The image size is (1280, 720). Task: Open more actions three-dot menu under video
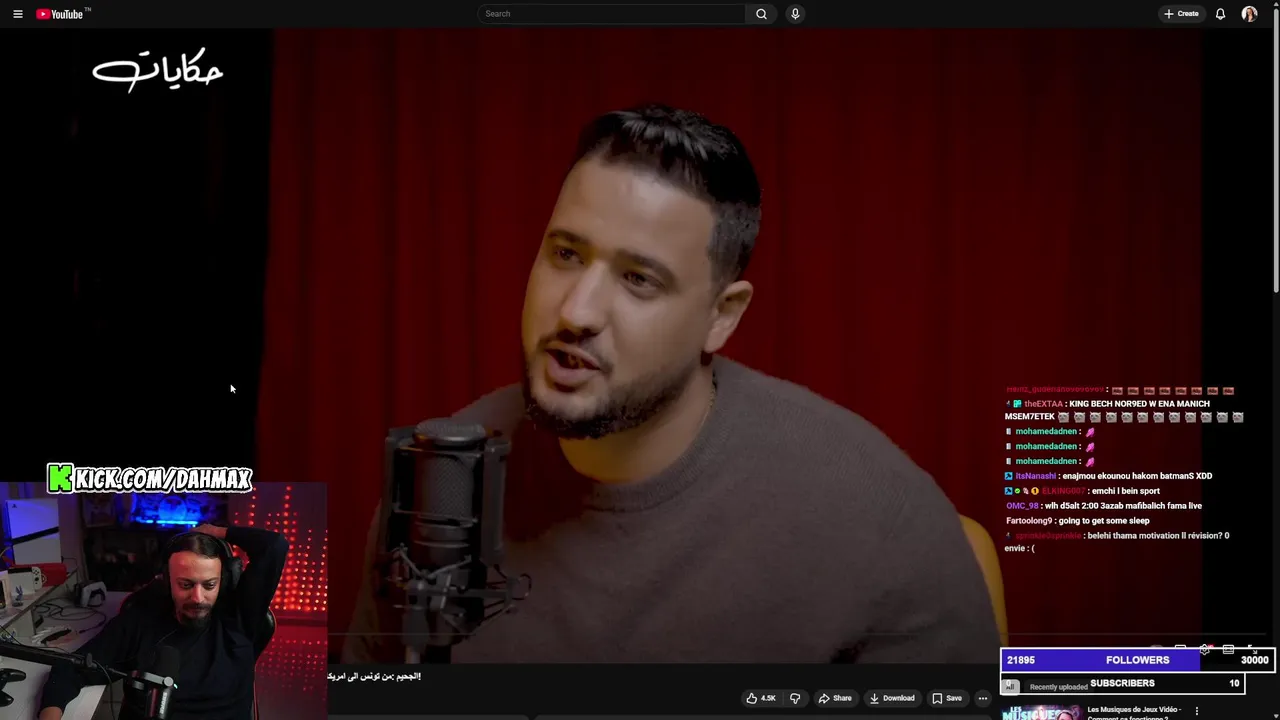[983, 698]
